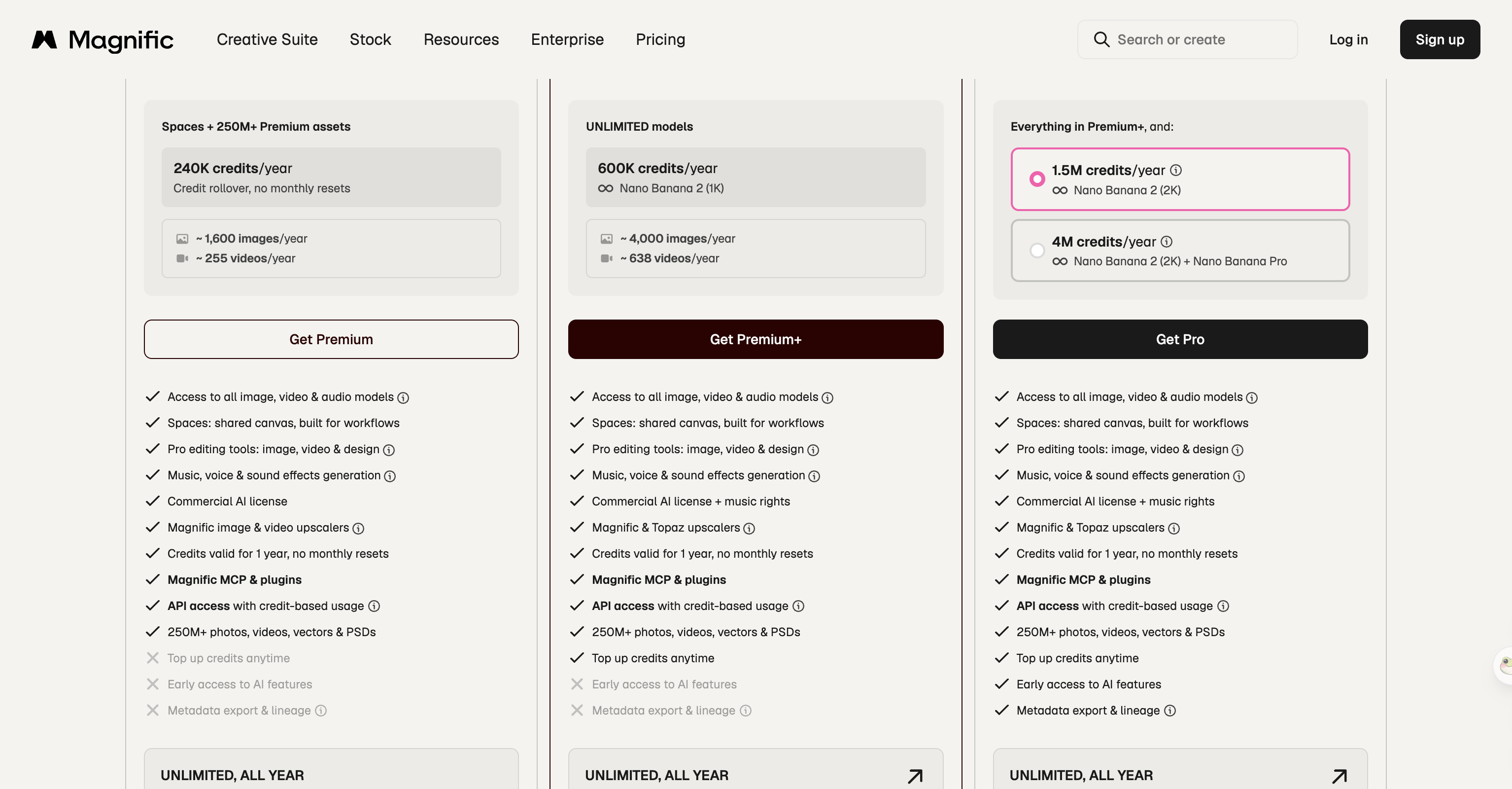Viewport: 1512px width, 789px height.
Task: Click the 600K credits/year box
Action: click(x=756, y=177)
